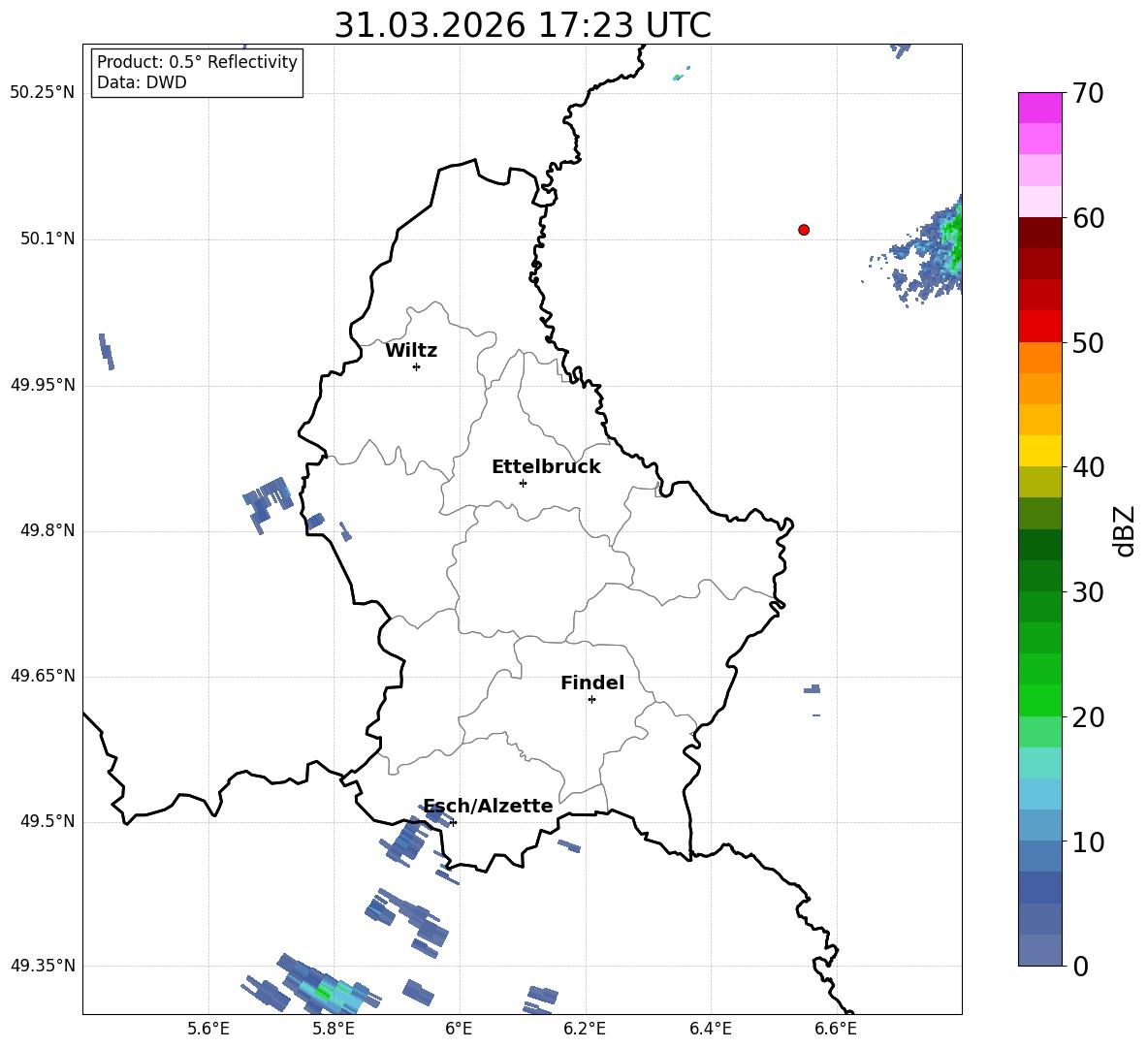Click the 5.6°E longitude label

click(208, 1029)
